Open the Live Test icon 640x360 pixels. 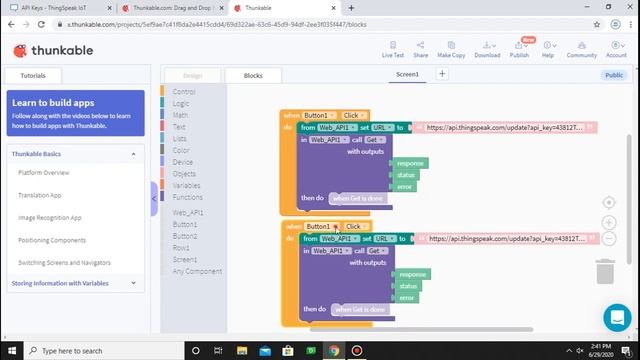(393, 49)
